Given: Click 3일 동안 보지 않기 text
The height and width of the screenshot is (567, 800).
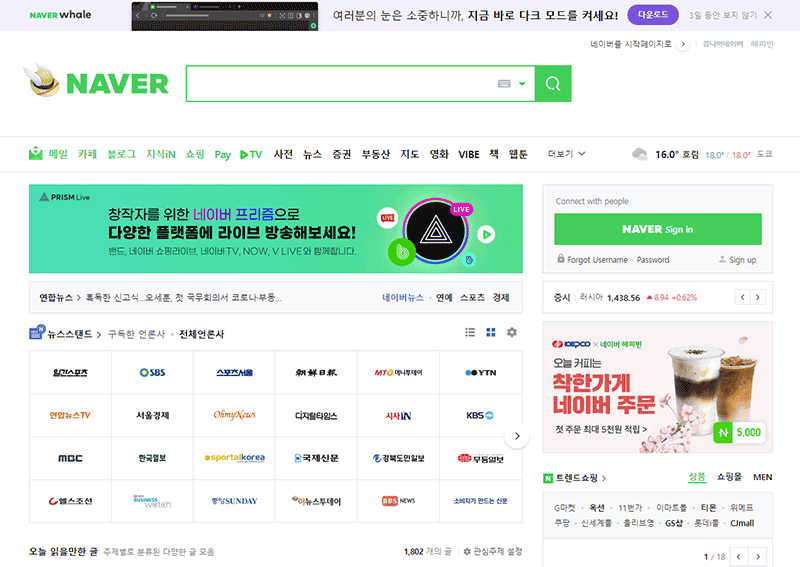Looking at the screenshot, I should [723, 15].
